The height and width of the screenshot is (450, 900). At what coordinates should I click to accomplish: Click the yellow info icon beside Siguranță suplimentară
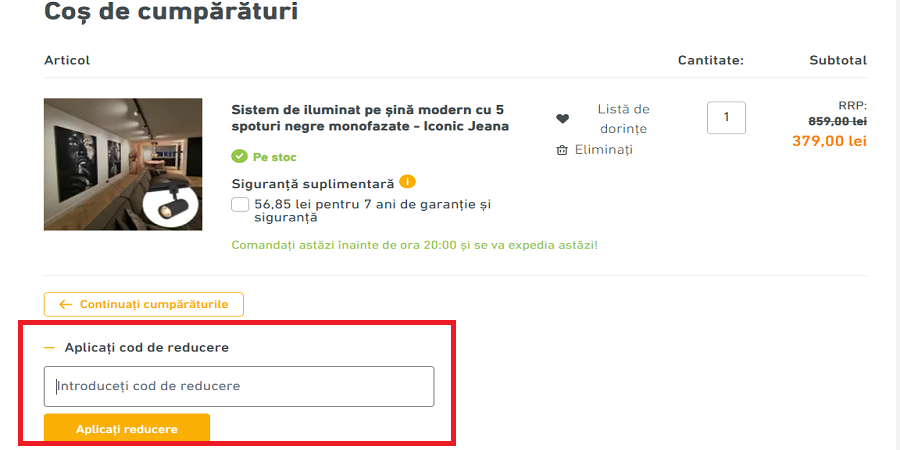click(x=407, y=182)
